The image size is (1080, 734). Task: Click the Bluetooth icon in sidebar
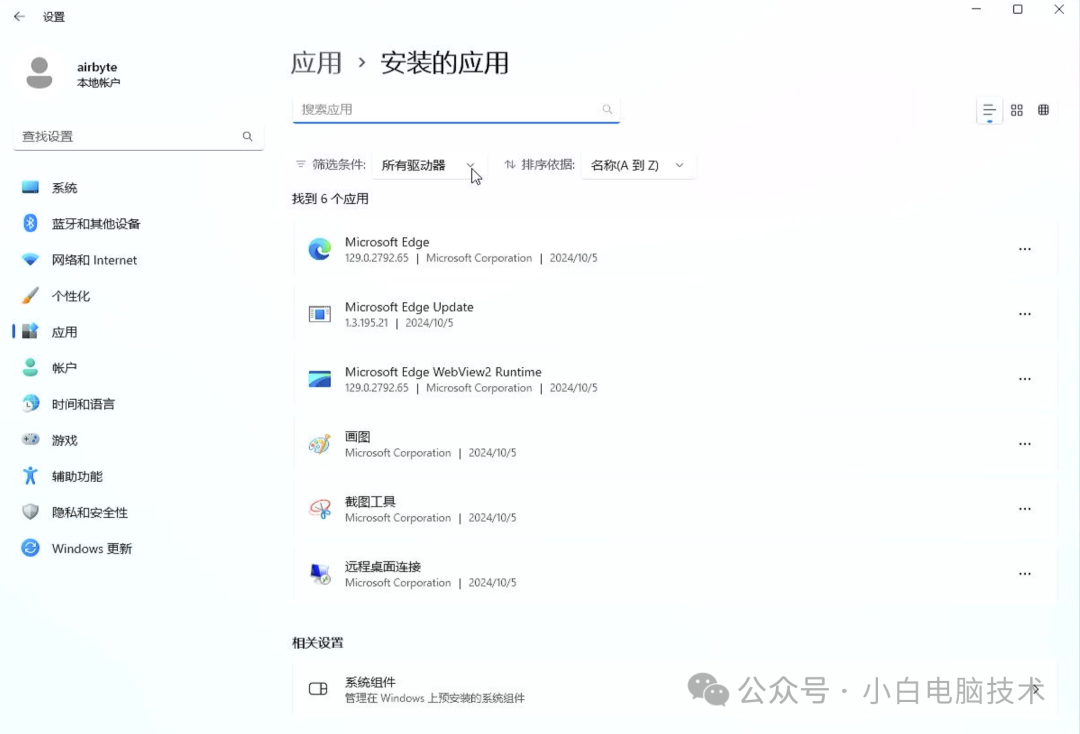tap(30, 223)
